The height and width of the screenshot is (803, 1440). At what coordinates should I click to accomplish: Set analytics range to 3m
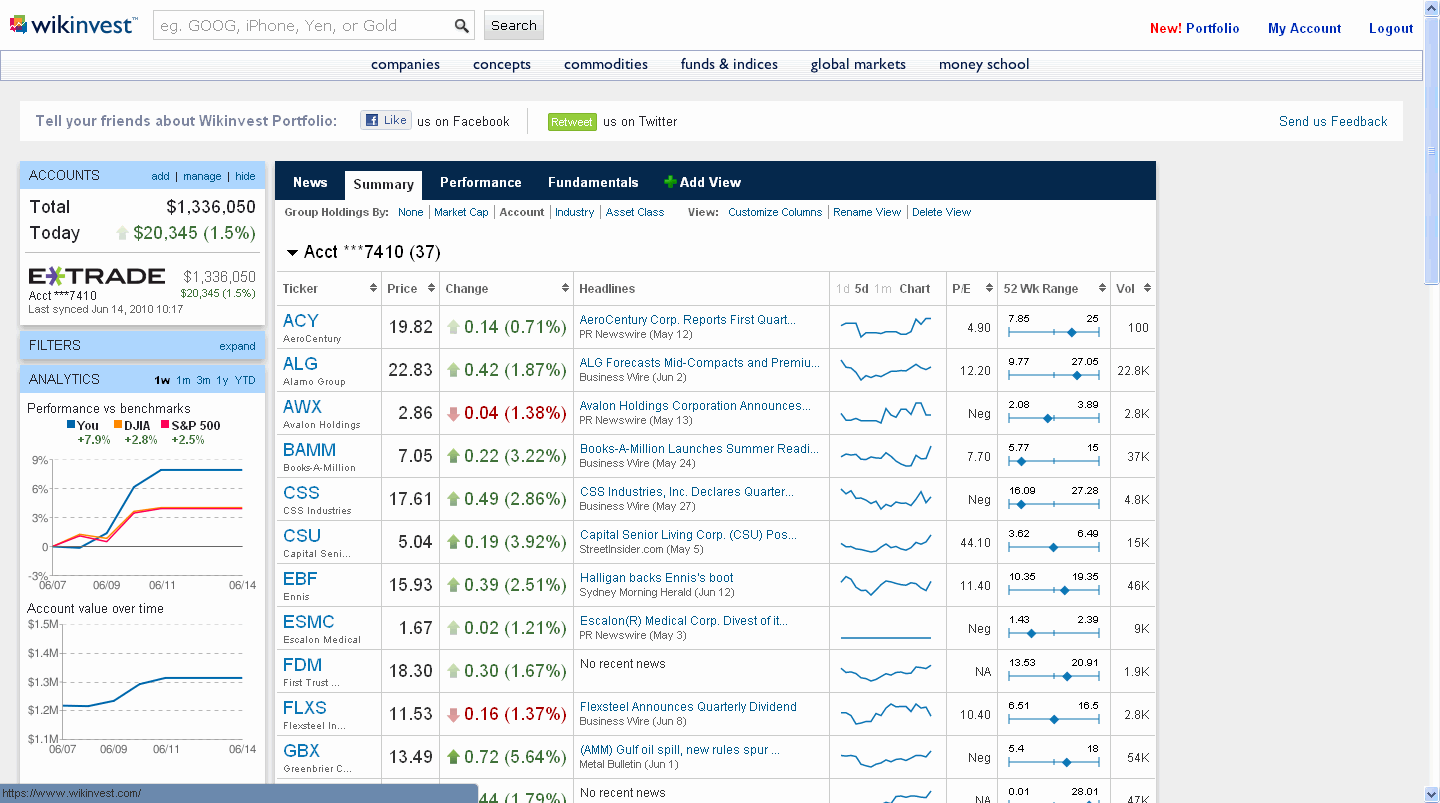(203, 380)
